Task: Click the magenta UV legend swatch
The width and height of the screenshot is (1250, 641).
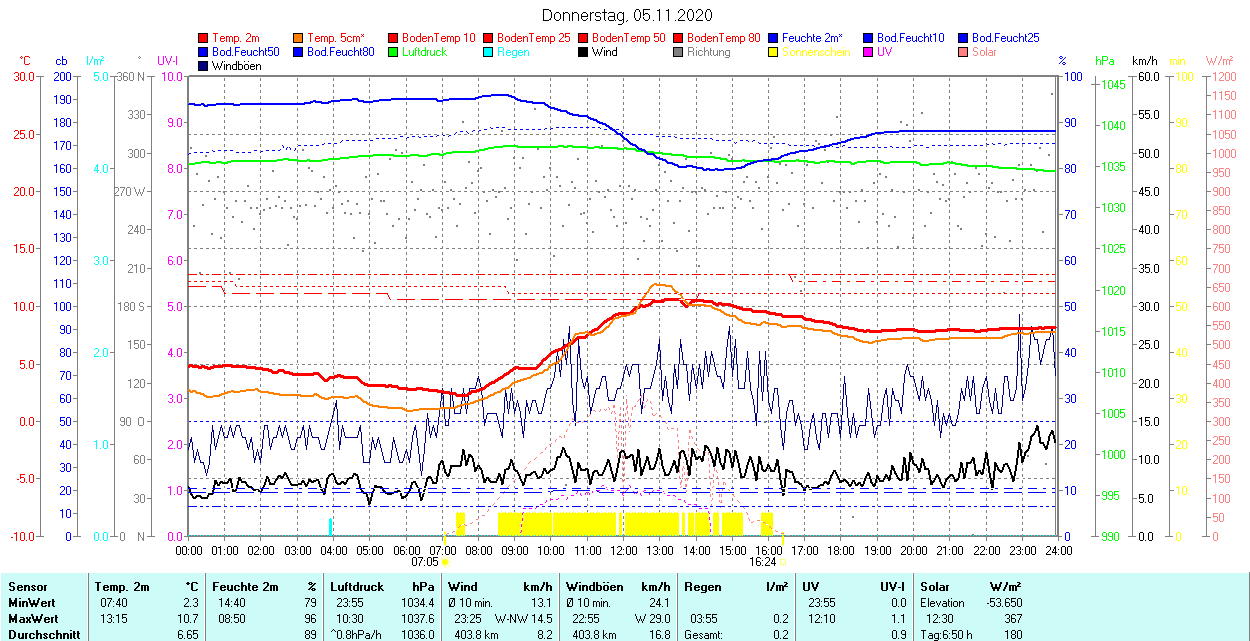Action: [869, 52]
